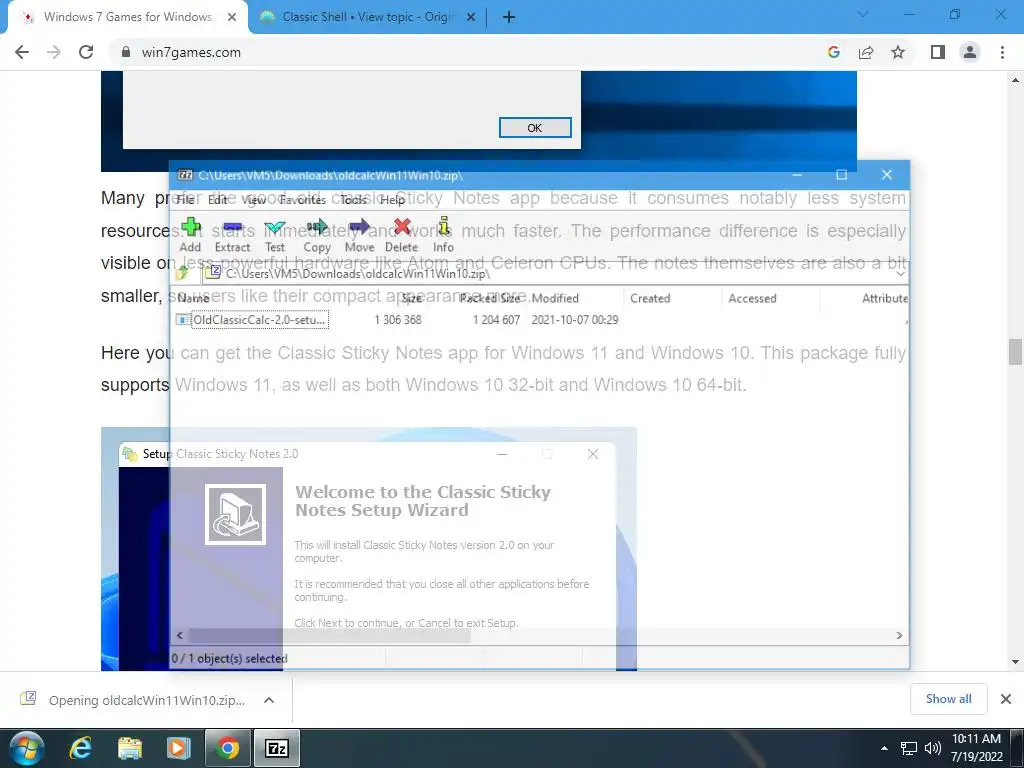
Task: Open the File menu in 7-Zip
Action: pos(185,200)
